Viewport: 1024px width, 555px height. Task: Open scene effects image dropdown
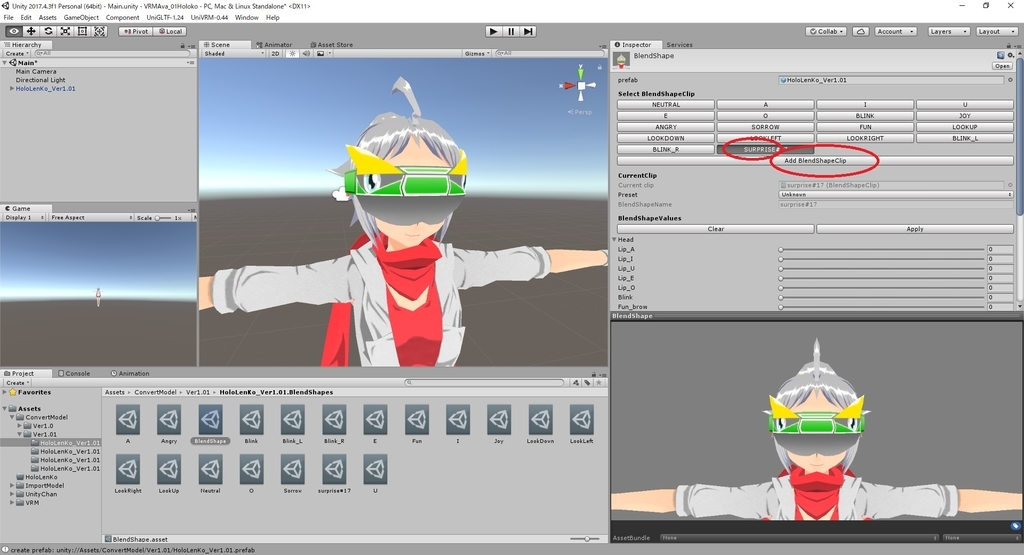(x=323, y=54)
